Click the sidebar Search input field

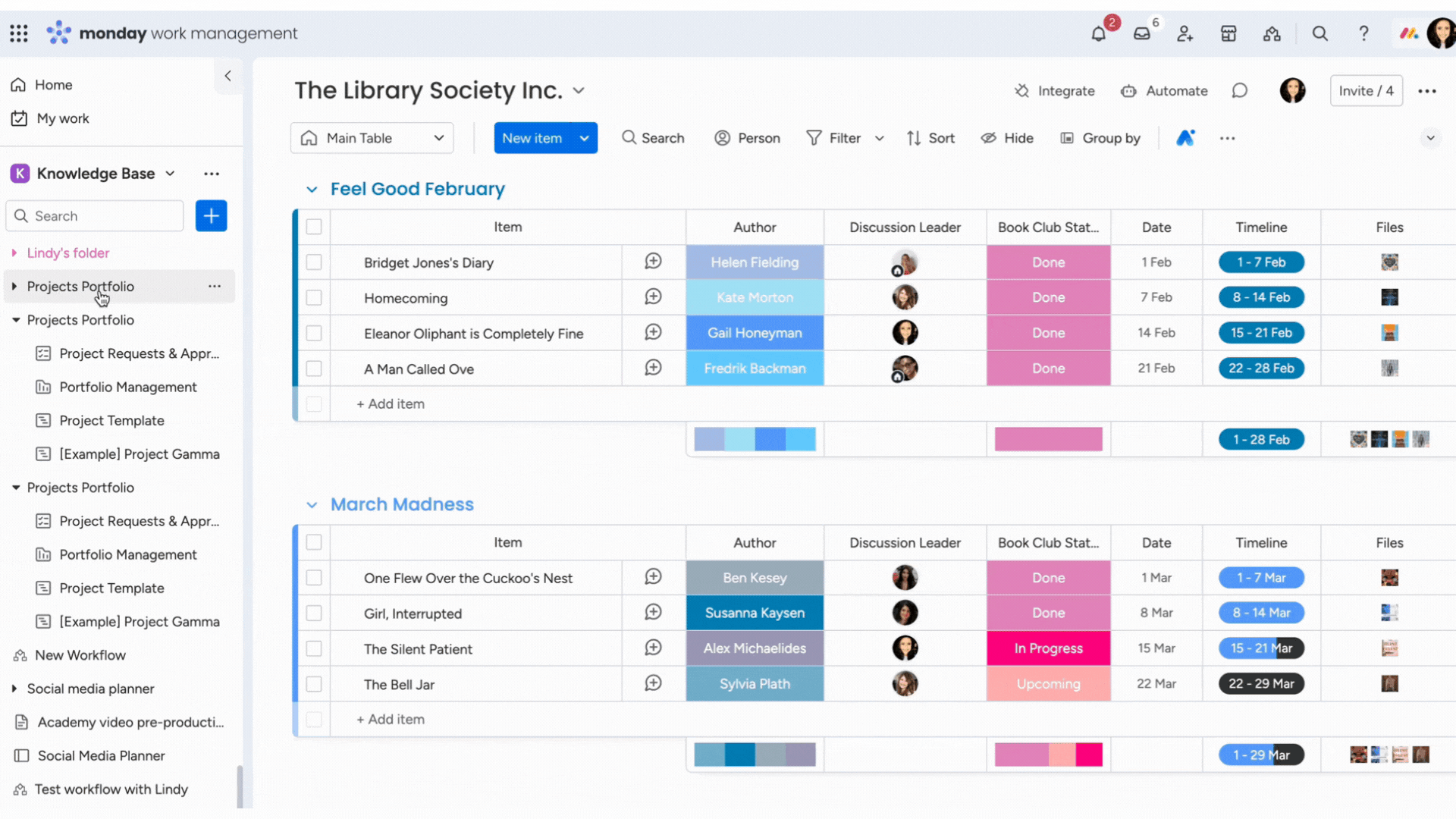[x=95, y=216]
